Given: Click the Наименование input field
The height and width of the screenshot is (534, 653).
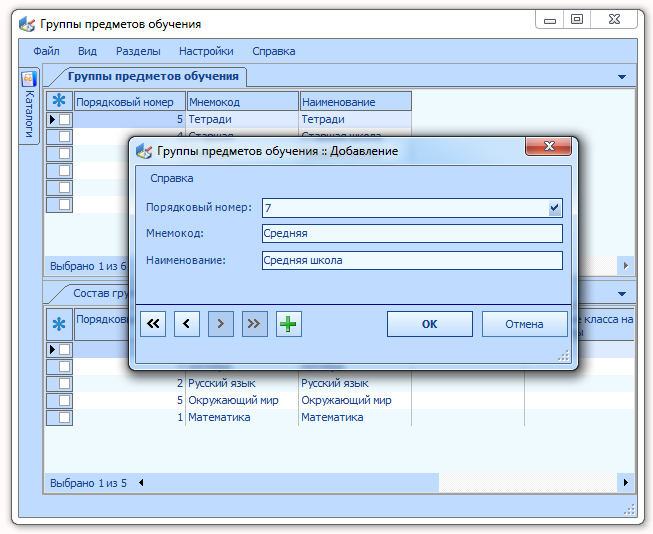Looking at the screenshot, I should click(412, 260).
